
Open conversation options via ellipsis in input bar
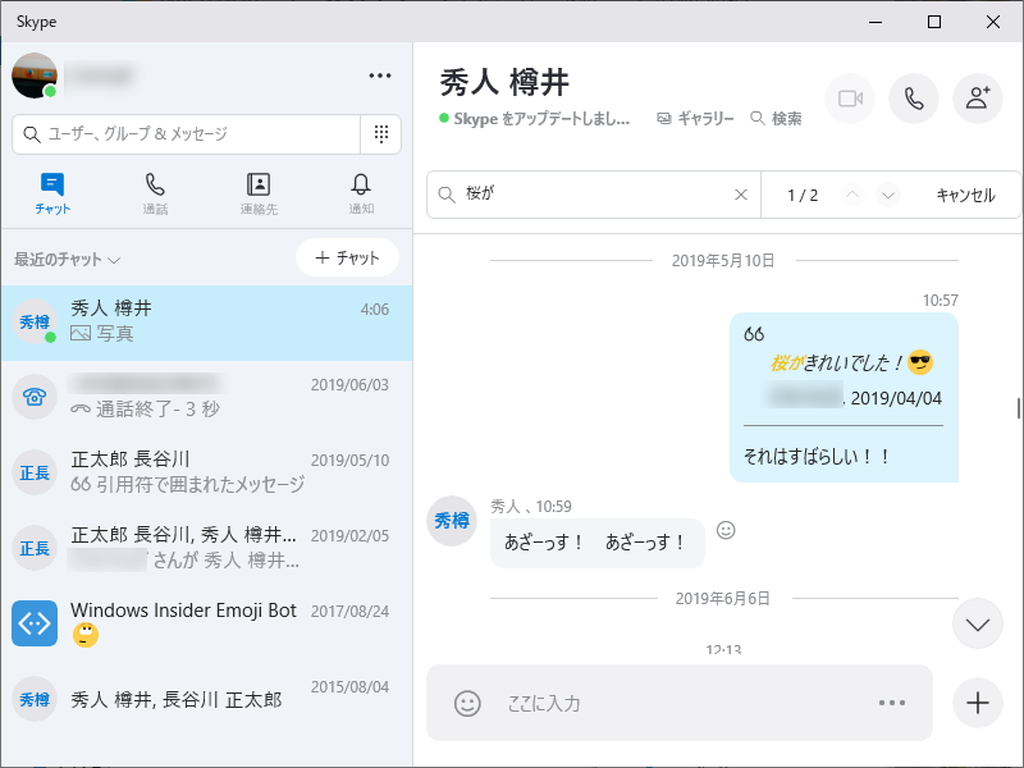point(892,703)
